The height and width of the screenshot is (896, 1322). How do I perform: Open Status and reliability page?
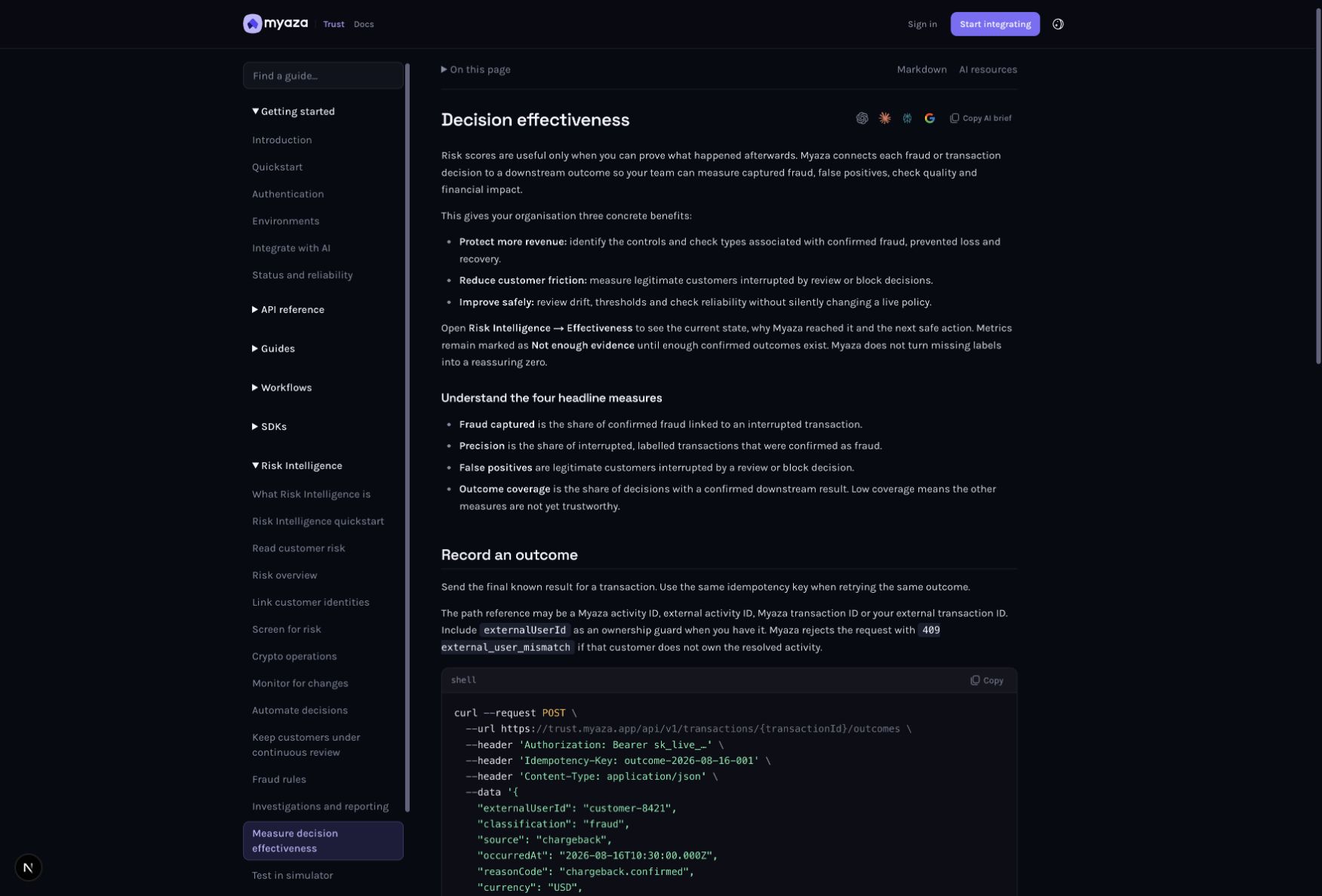[303, 275]
